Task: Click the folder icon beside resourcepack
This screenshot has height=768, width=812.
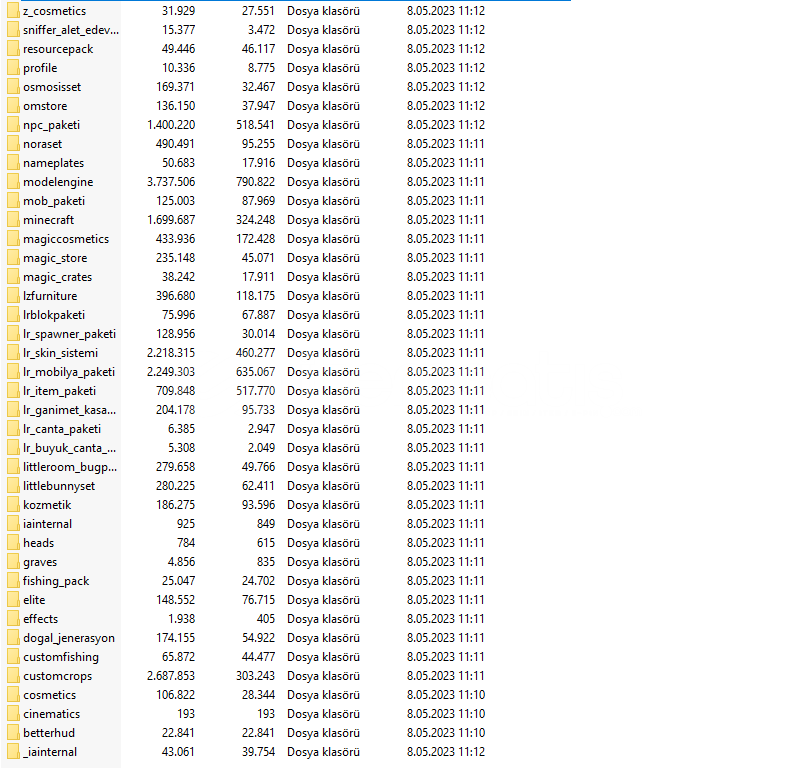Action: (x=13, y=49)
